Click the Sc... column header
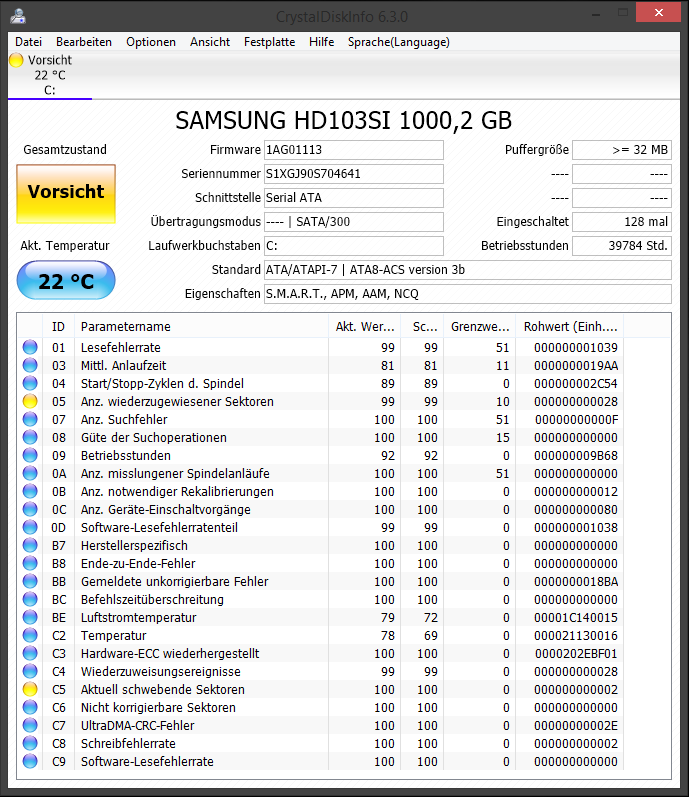Viewport: 689px width, 797px height. tap(422, 326)
